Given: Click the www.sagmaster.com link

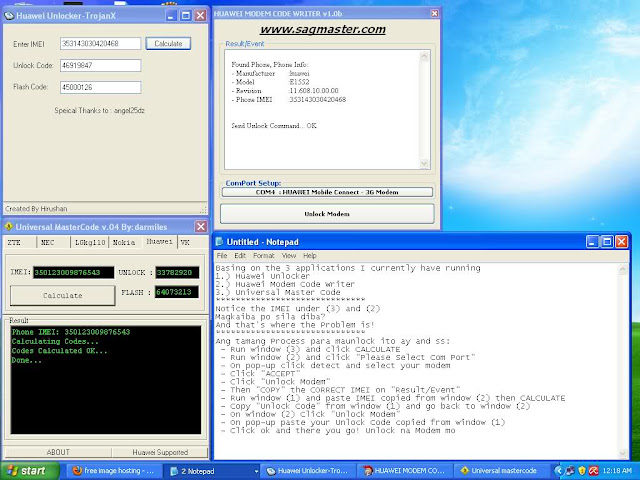Looking at the screenshot, I should coord(322,29).
